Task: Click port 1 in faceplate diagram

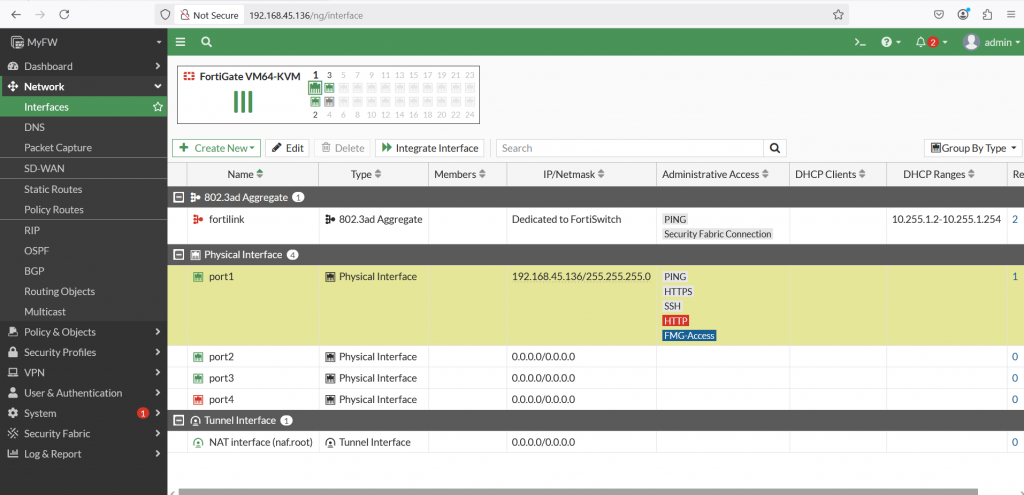Action: (315, 88)
